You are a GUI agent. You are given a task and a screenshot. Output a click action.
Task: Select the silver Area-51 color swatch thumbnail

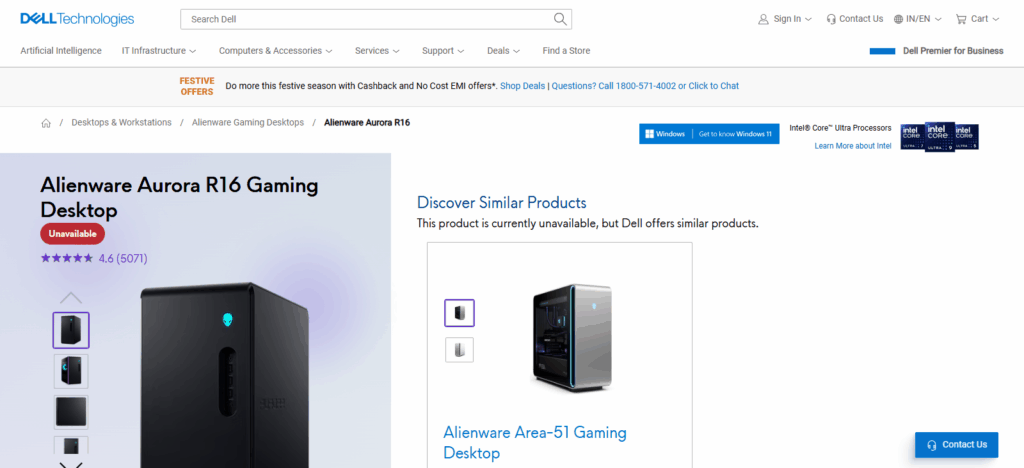click(460, 350)
